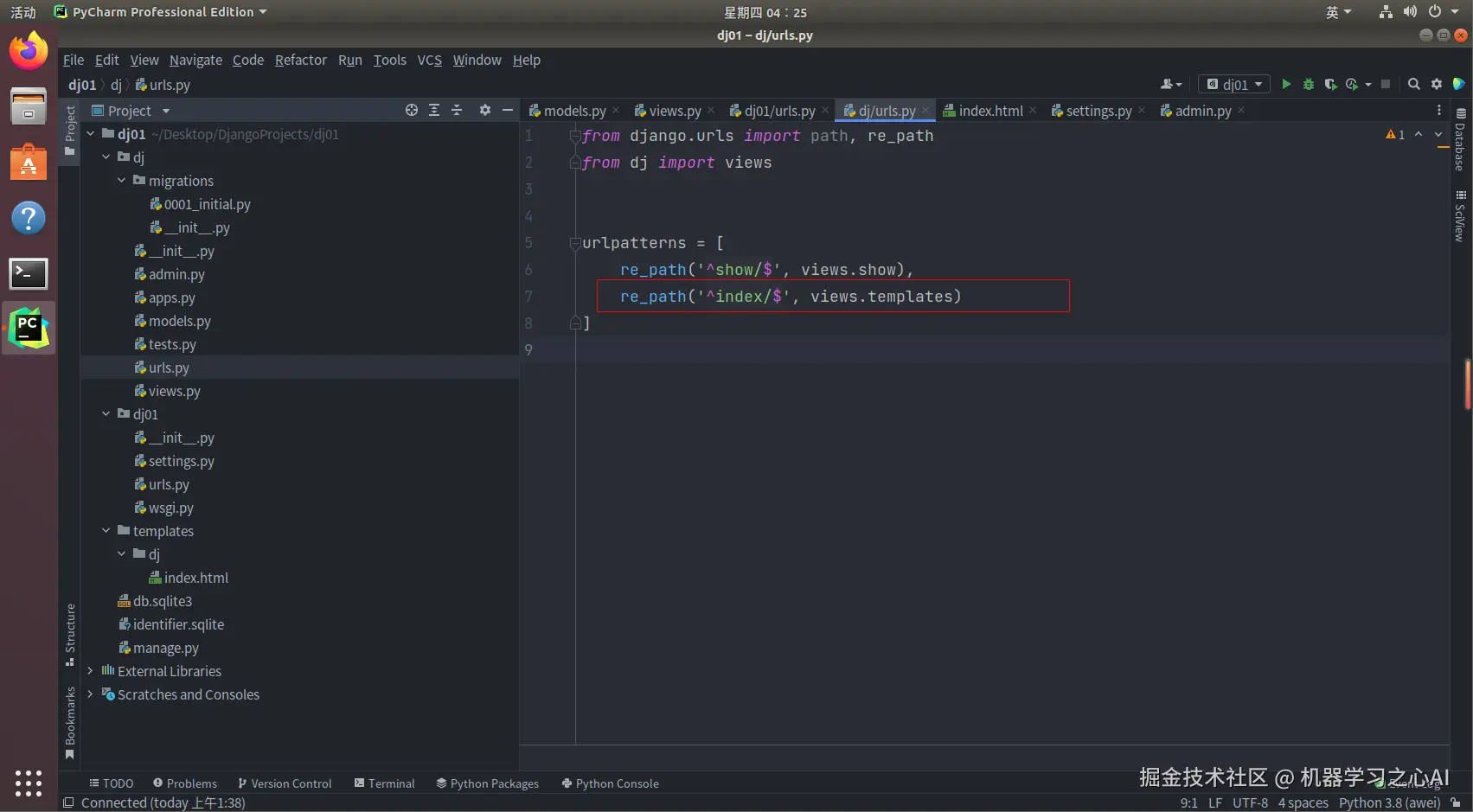Collapse the migrations folder in the tree
Image resolution: width=1473 pixels, height=812 pixels.
(122, 181)
